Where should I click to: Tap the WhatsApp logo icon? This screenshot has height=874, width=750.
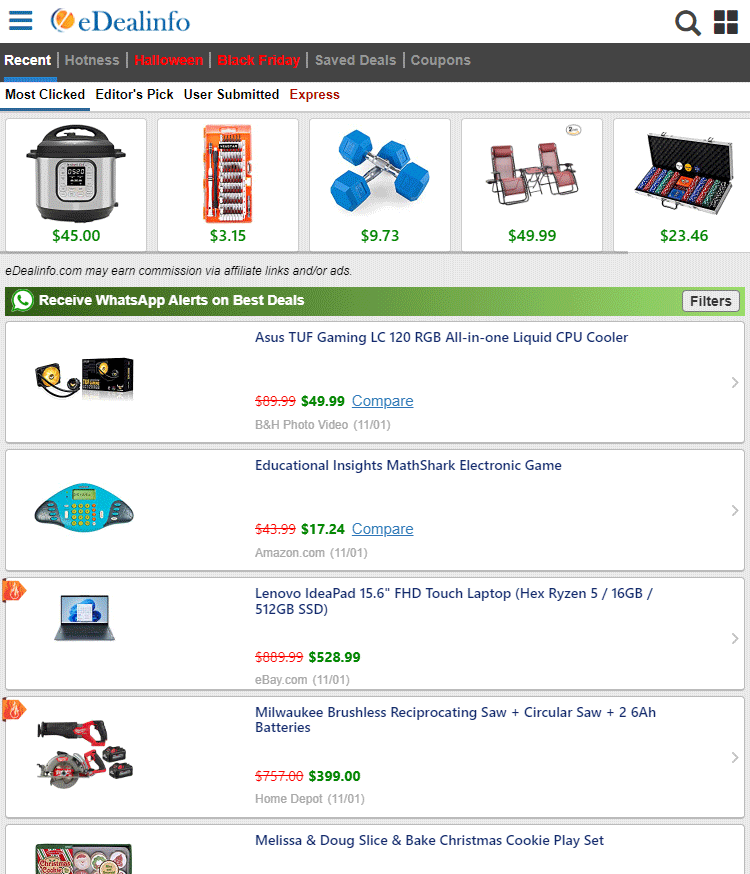click(x=23, y=300)
